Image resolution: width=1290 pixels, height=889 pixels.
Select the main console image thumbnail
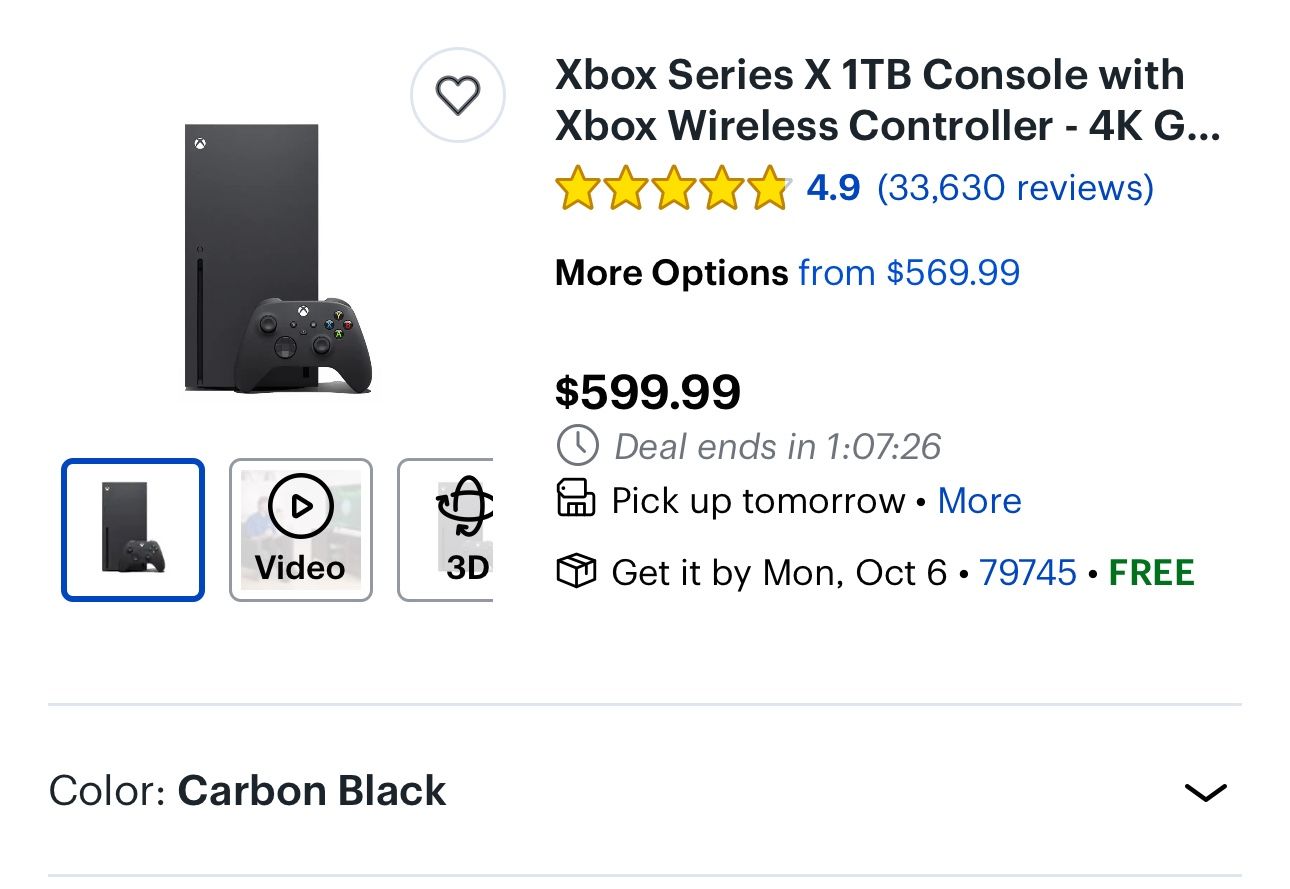click(132, 528)
